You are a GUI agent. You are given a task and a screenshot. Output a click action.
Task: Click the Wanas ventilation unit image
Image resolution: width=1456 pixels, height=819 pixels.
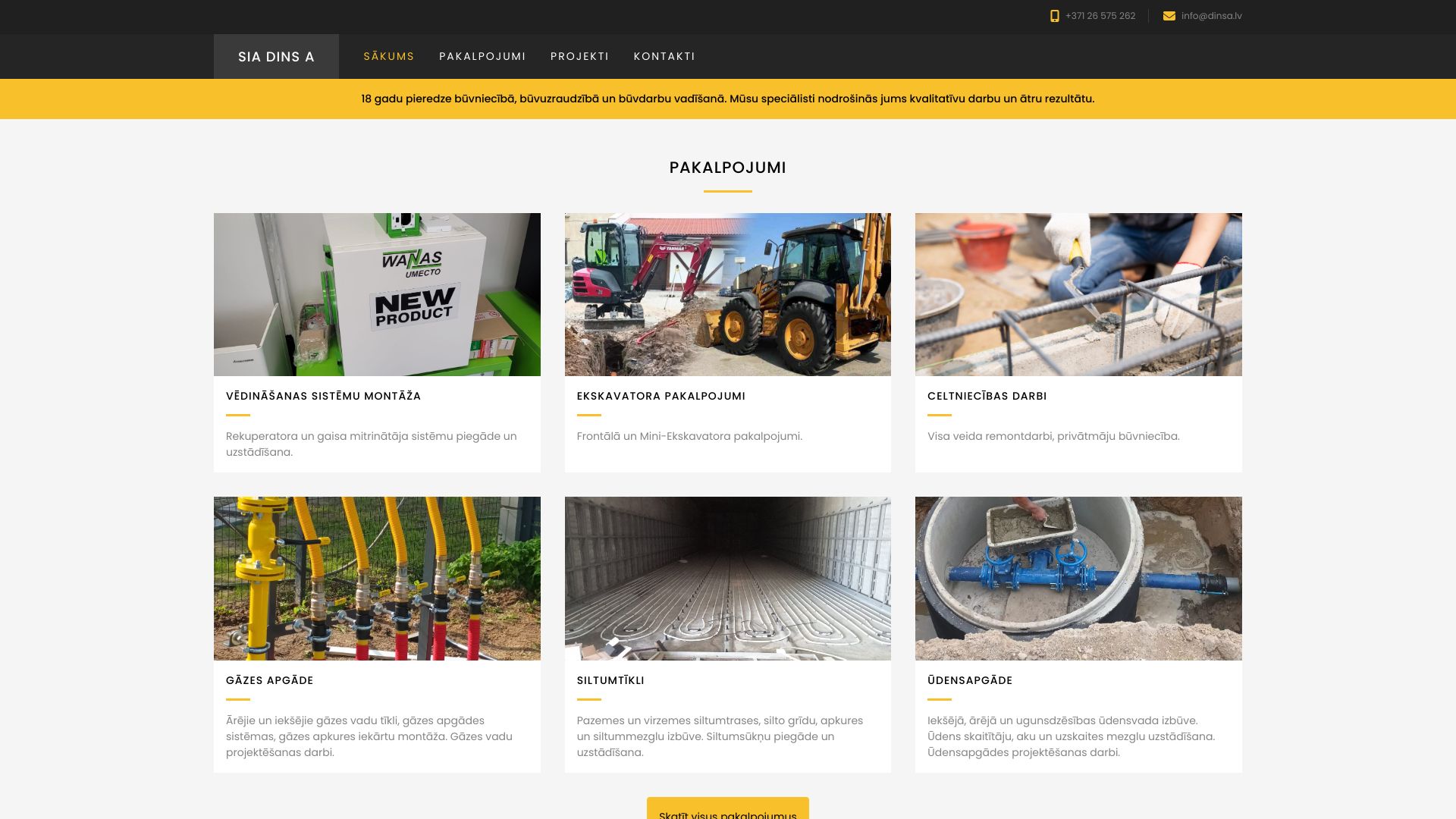point(377,294)
